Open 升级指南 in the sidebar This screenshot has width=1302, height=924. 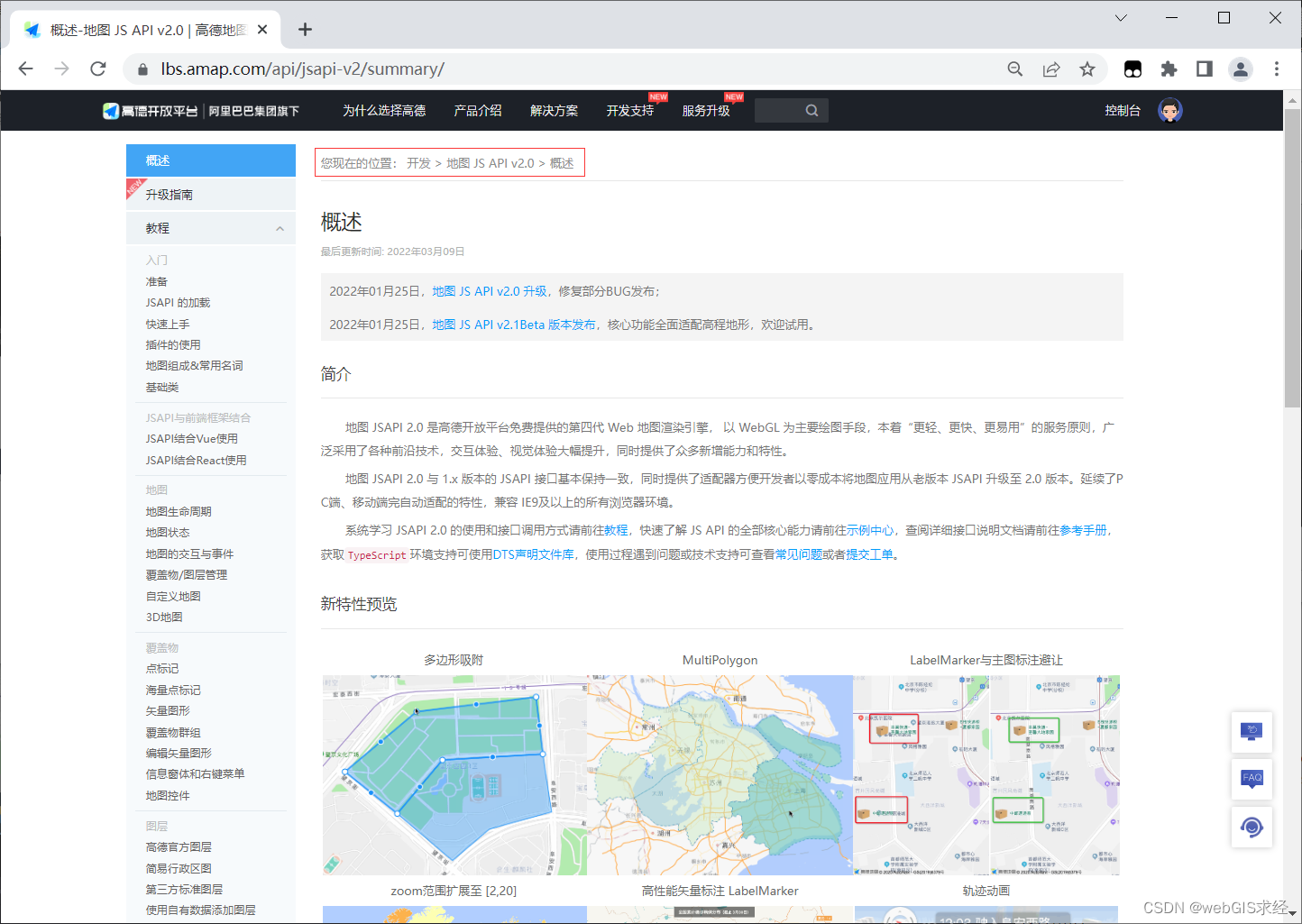[x=211, y=195]
